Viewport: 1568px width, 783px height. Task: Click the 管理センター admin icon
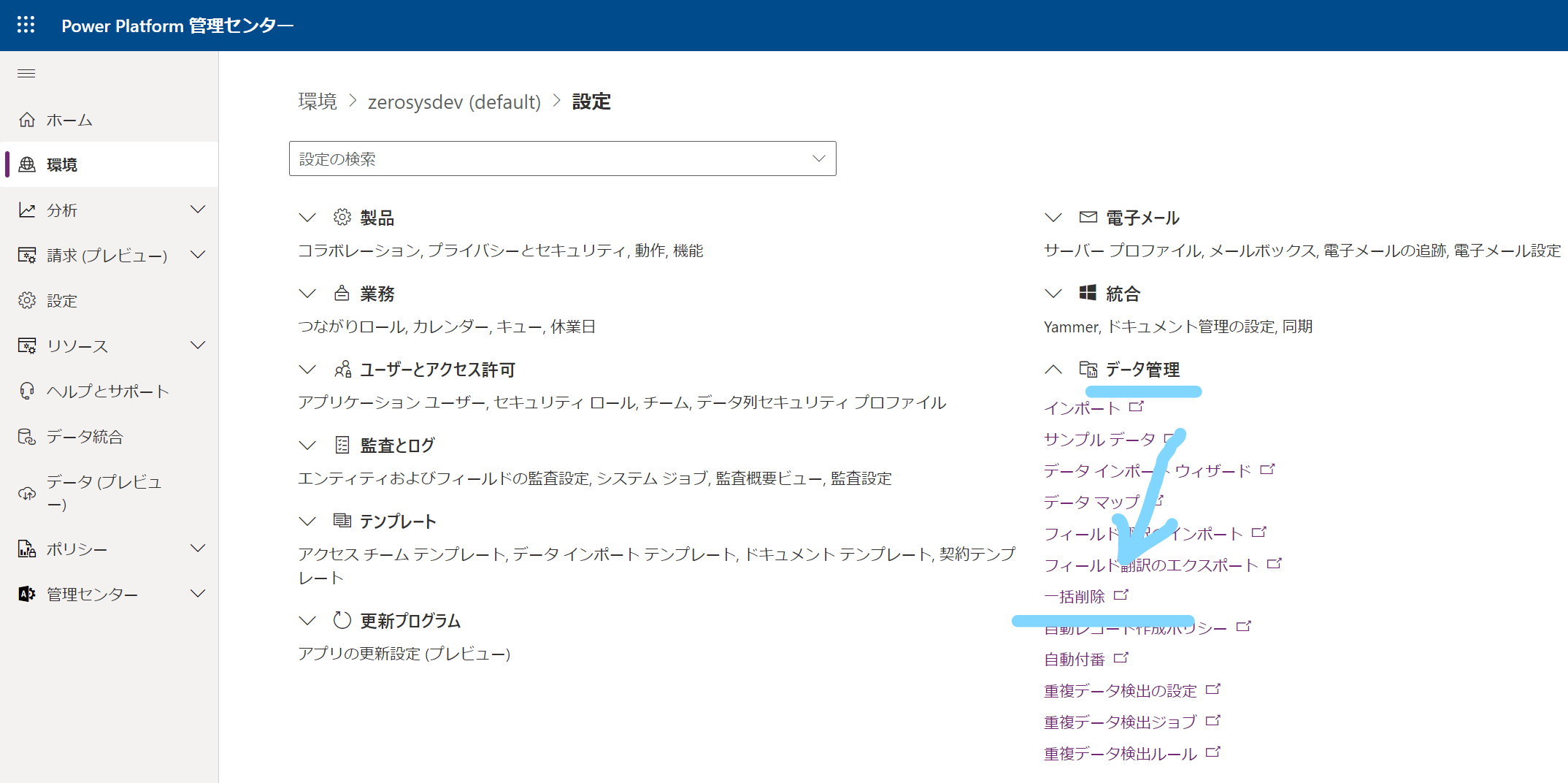click(27, 595)
